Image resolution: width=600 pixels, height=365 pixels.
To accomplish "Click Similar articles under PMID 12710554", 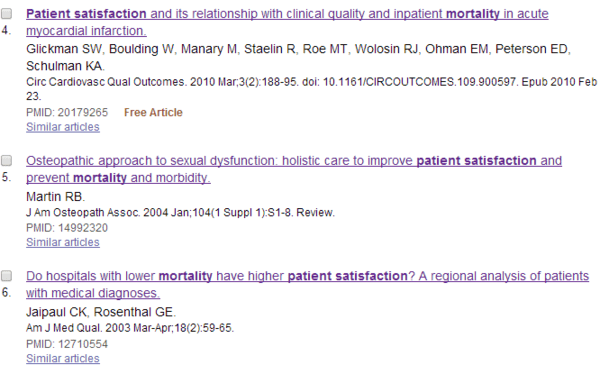I will point(63,358).
